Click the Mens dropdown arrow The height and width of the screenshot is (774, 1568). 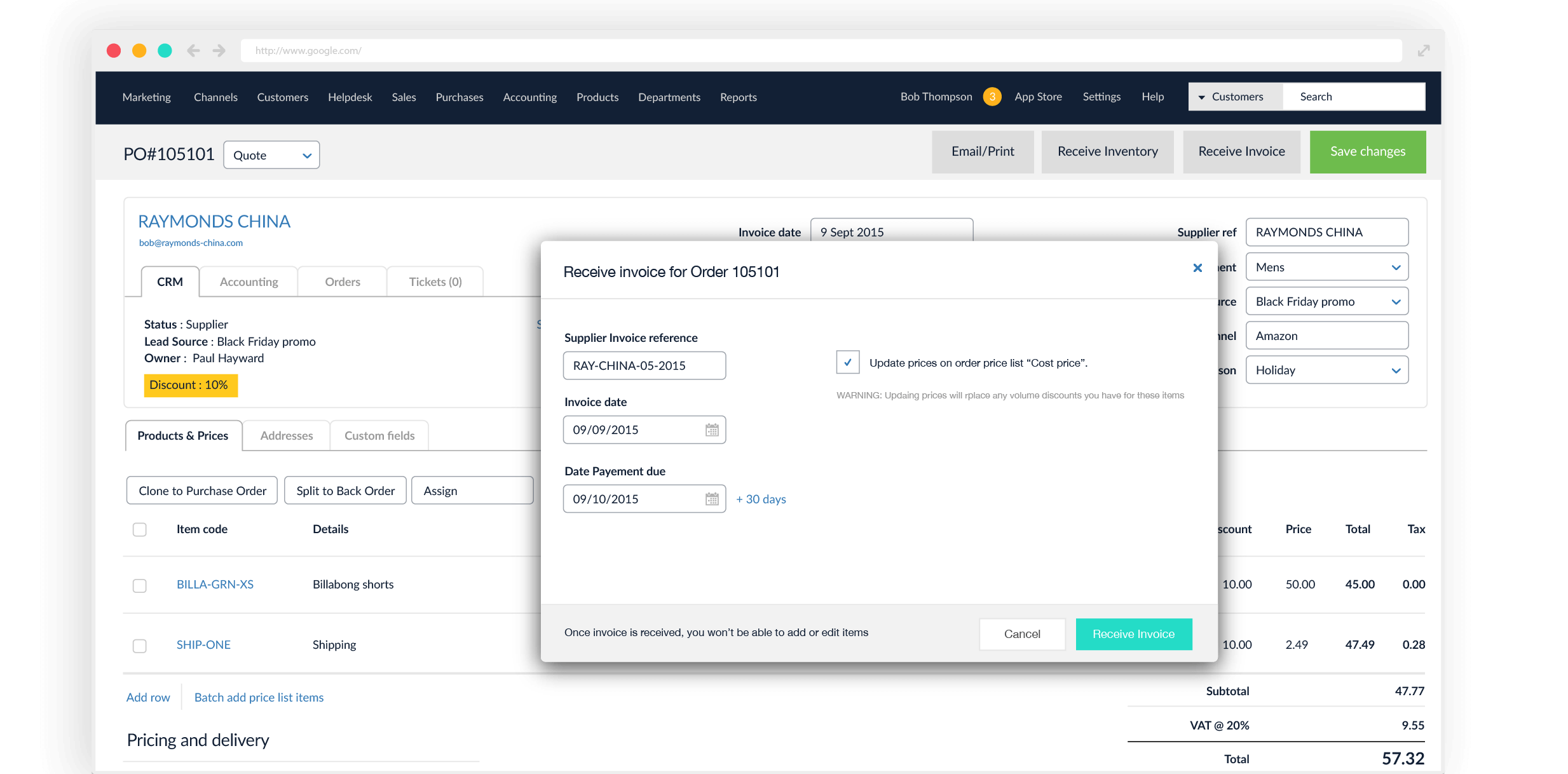[x=1395, y=268]
